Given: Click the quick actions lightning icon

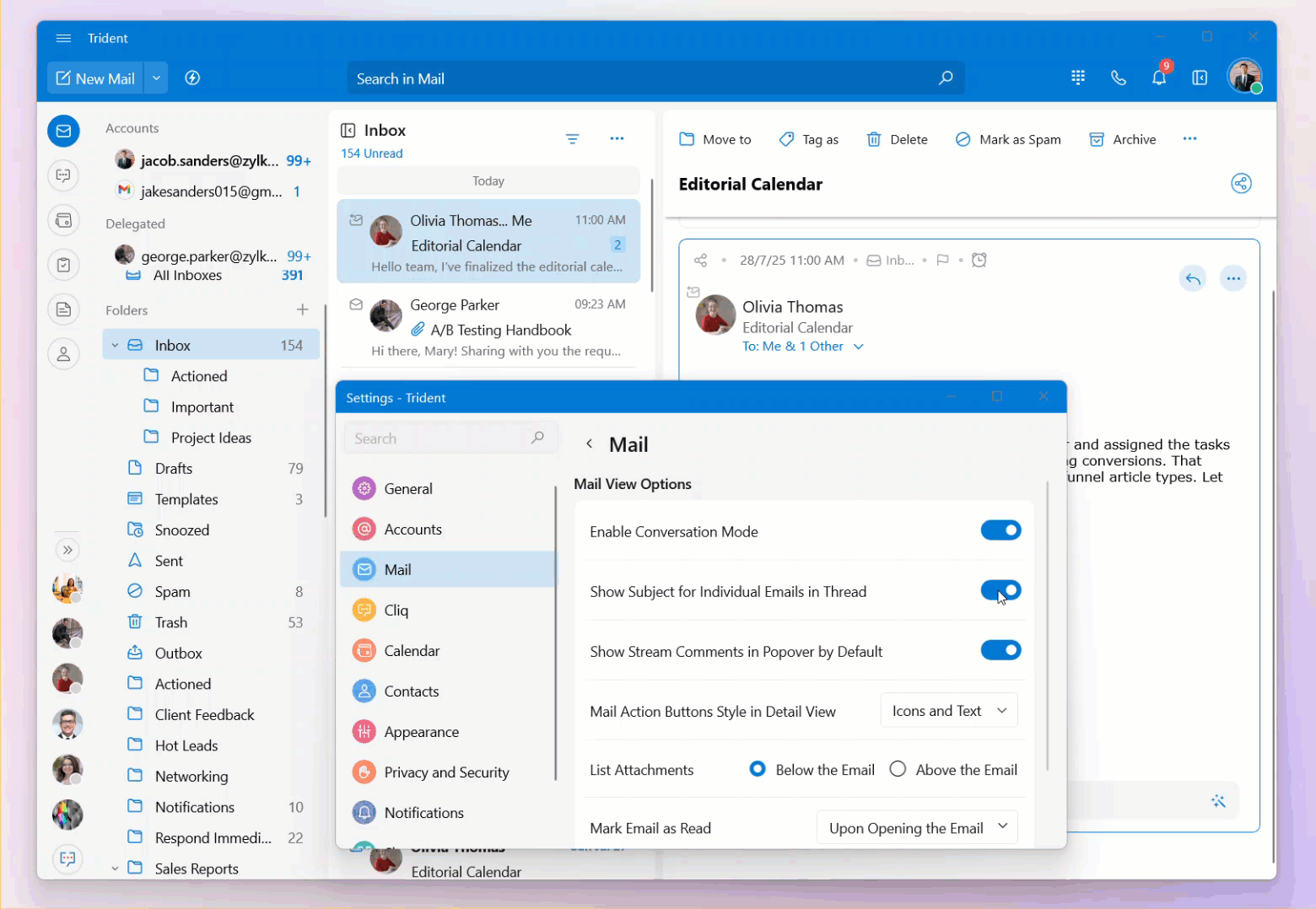Looking at the screenshot, I should click(192, 78).
